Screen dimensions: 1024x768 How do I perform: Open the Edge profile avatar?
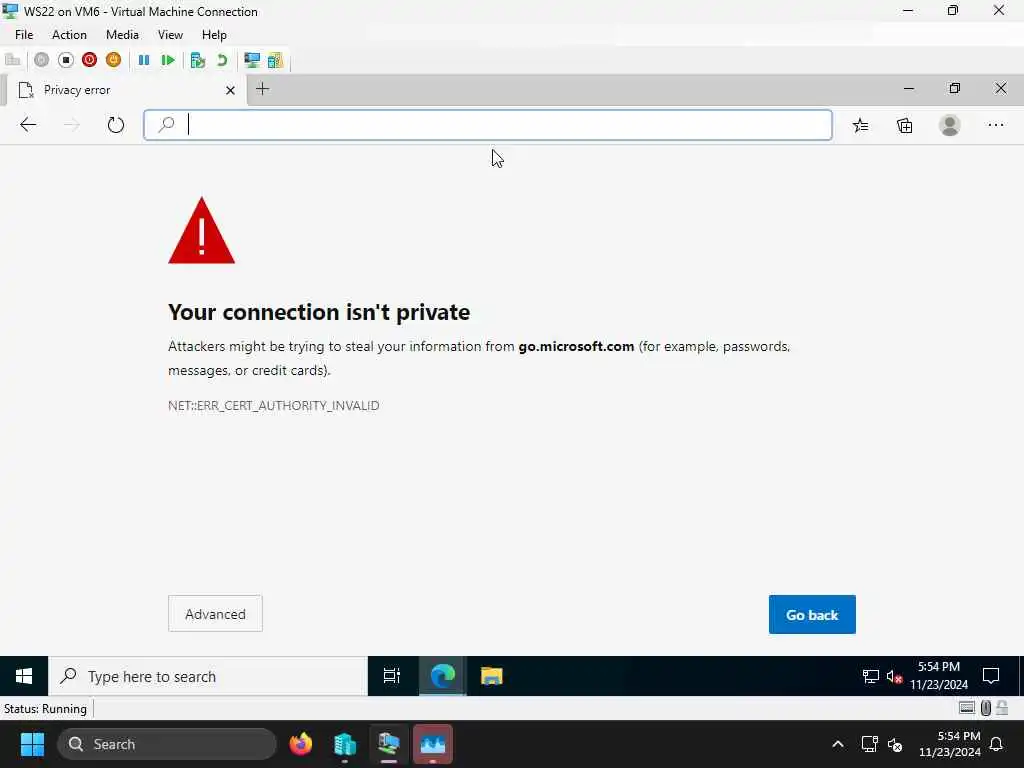(950, 125)
